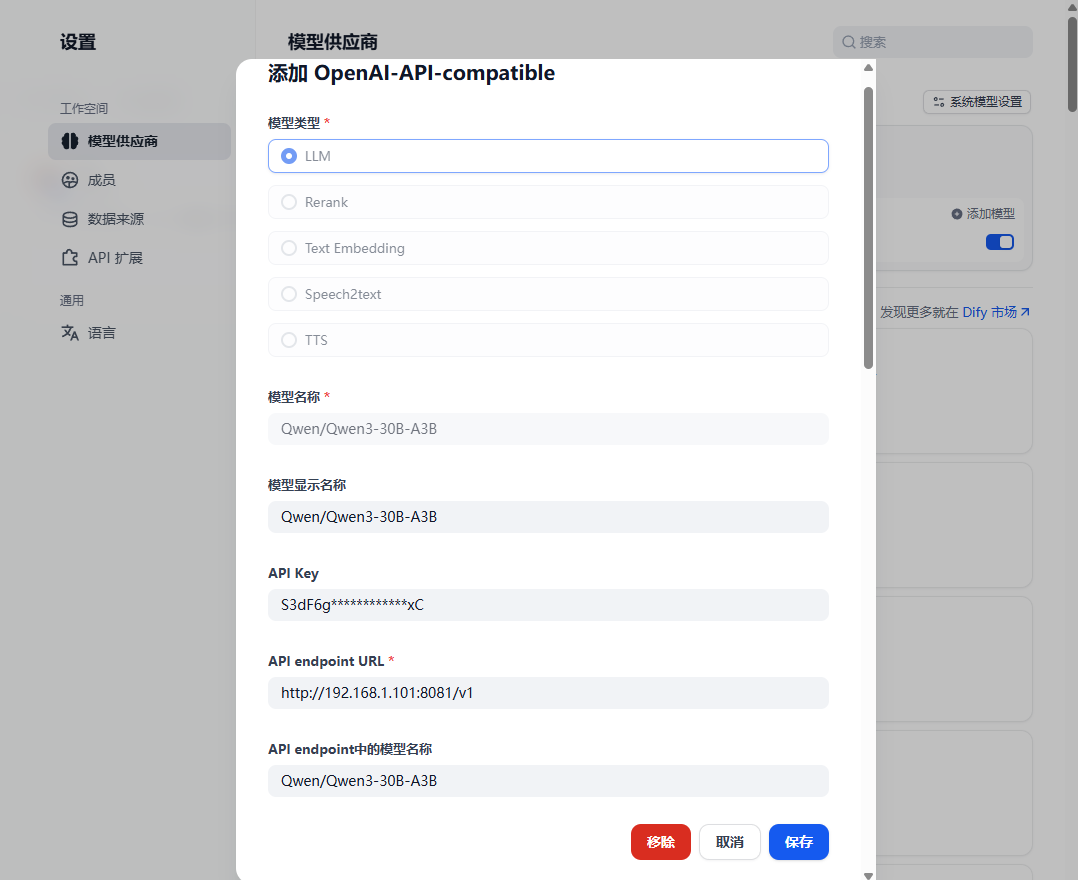
Task: Click the 模型类型 label
Action: click(x=294, y=123)
